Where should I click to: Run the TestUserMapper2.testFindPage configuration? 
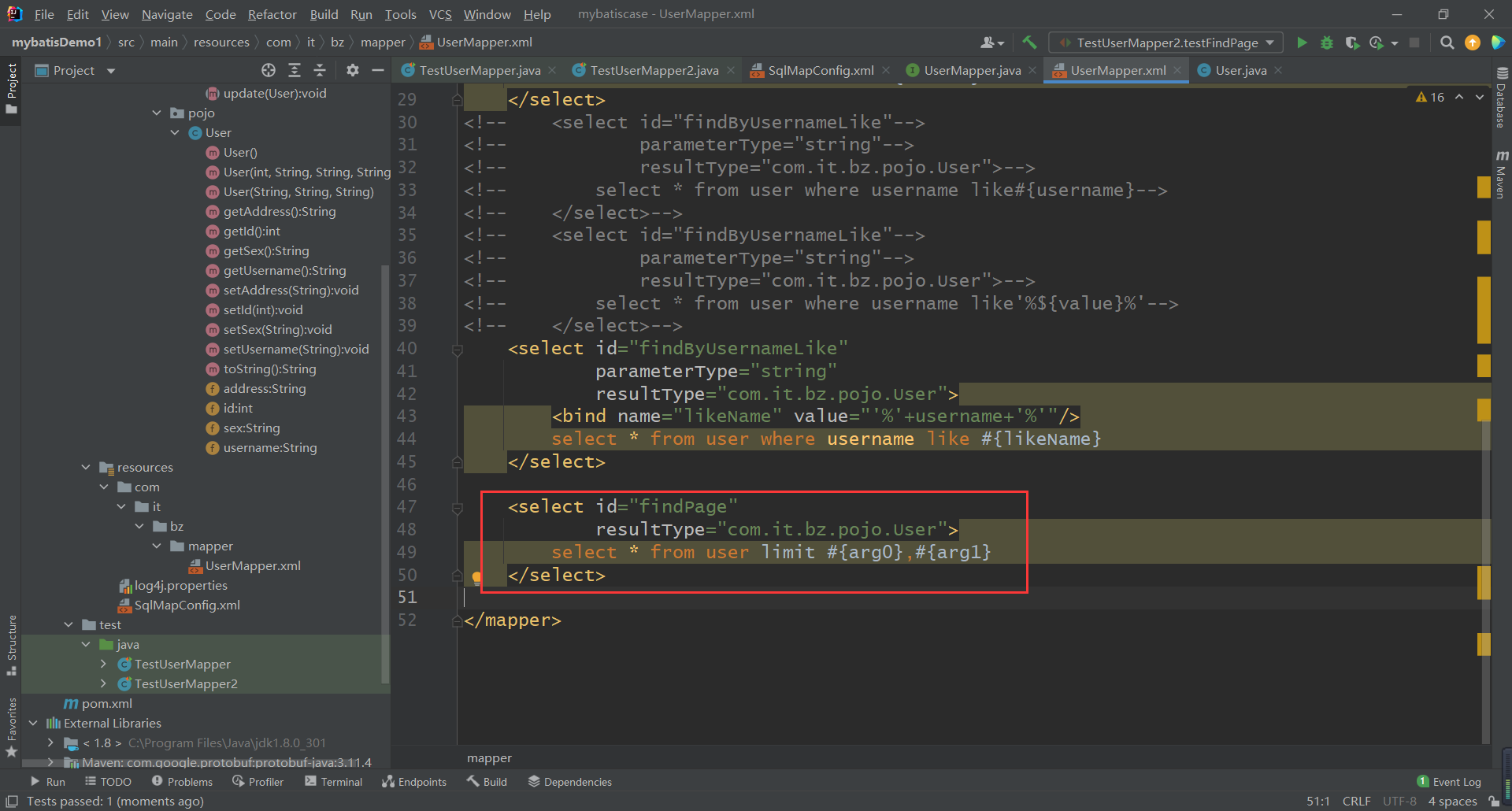coord(1302,43)
